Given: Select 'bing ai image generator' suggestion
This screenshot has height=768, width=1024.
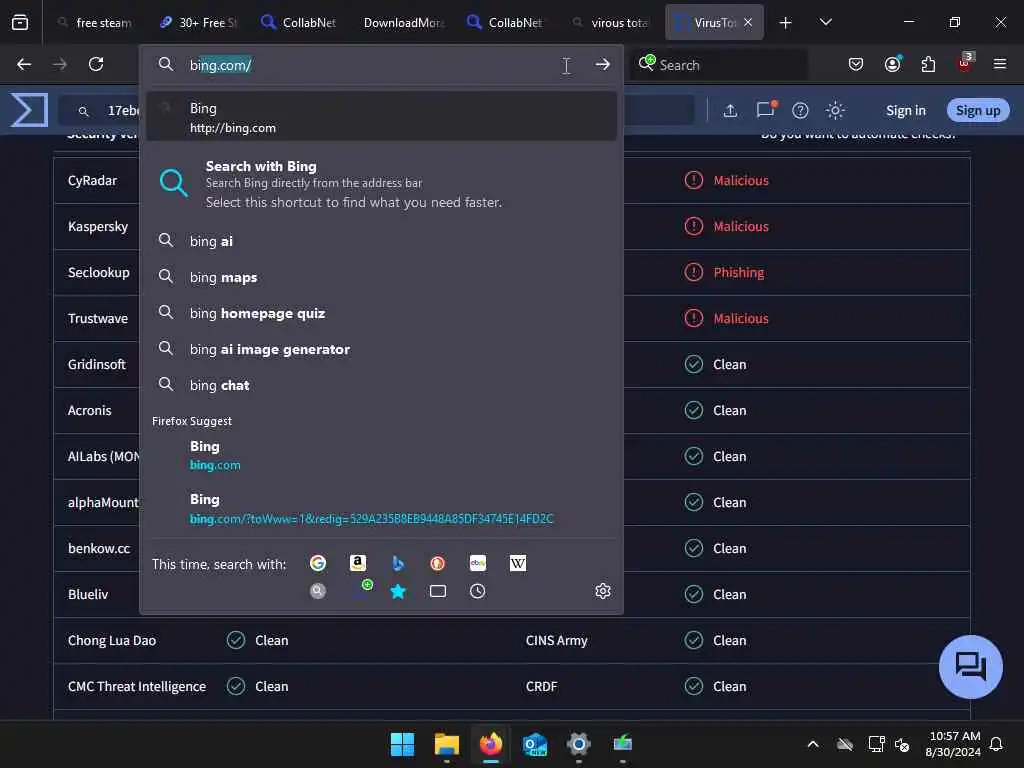Looking at the screenshot, I should click(x=381, y=349).
